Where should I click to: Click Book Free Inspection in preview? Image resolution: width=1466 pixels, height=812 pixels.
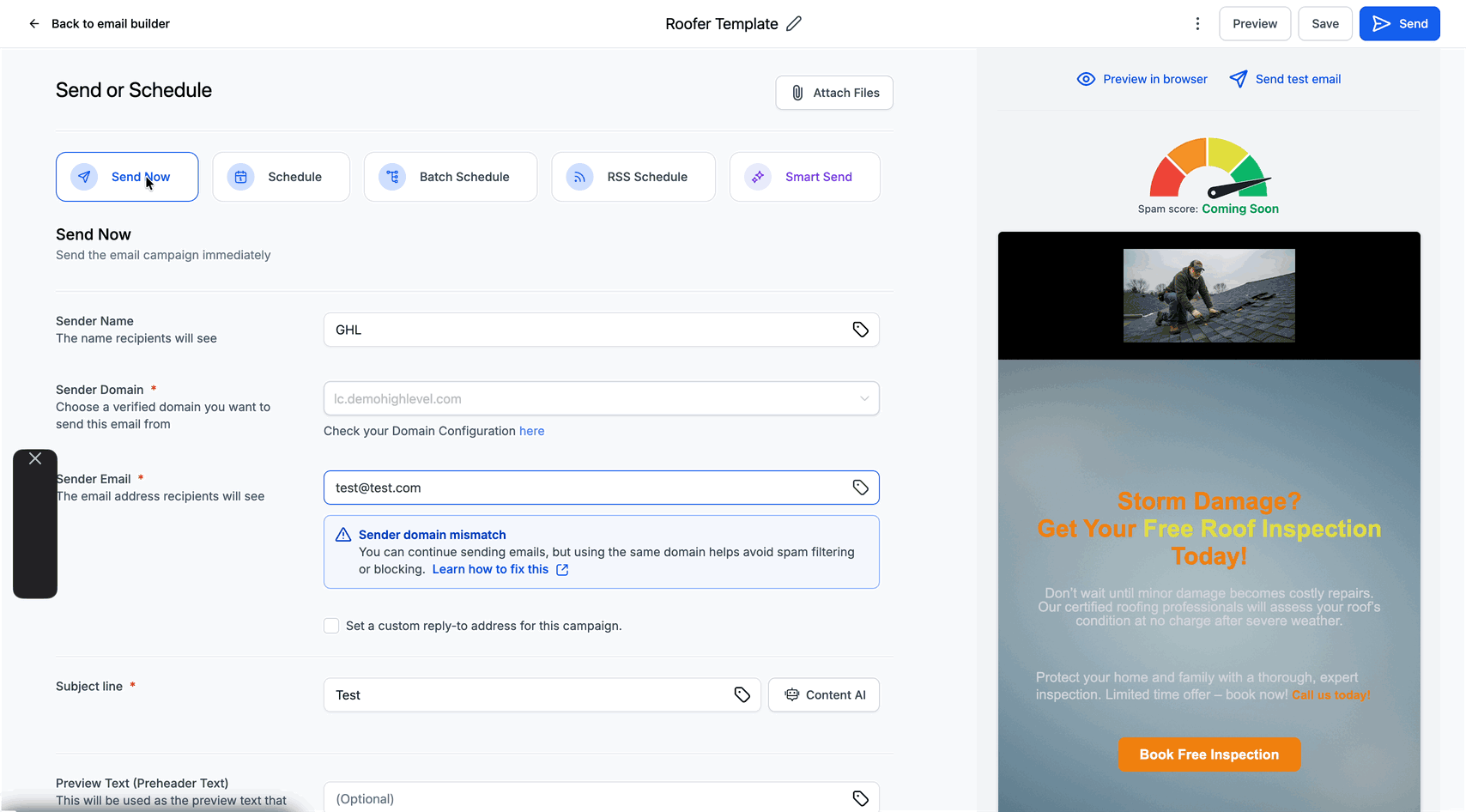click(x=1209, y=754)
